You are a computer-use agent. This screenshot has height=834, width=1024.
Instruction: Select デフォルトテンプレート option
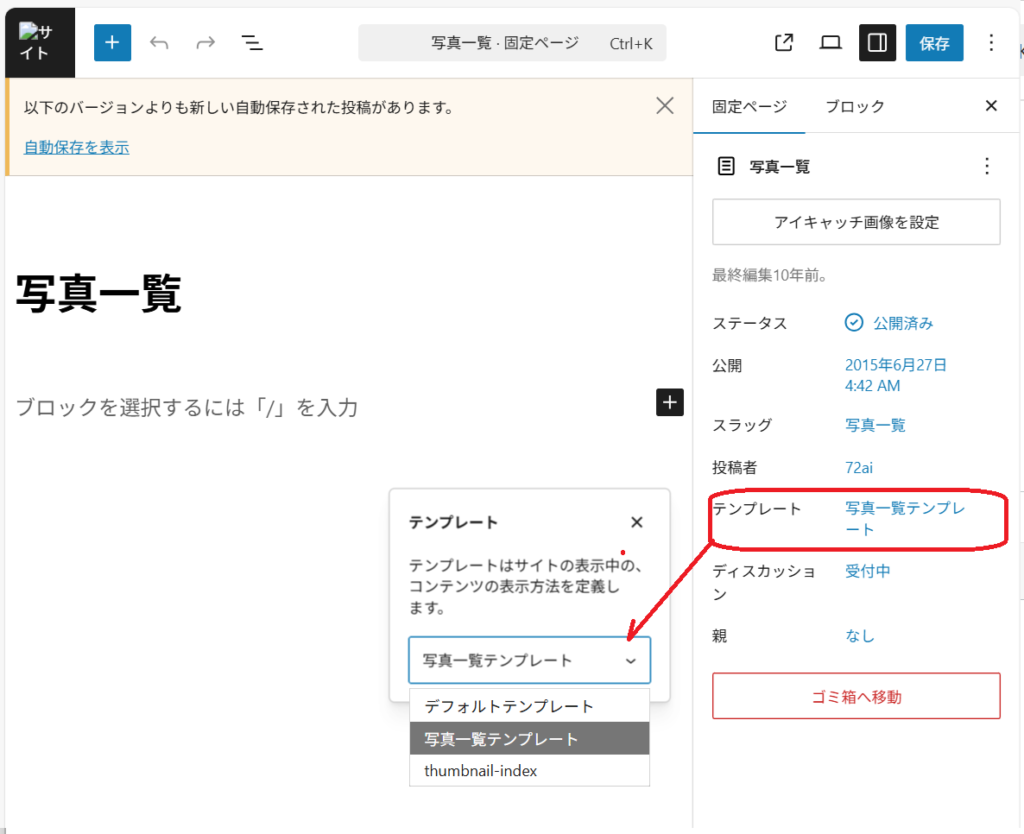[530, 706]
